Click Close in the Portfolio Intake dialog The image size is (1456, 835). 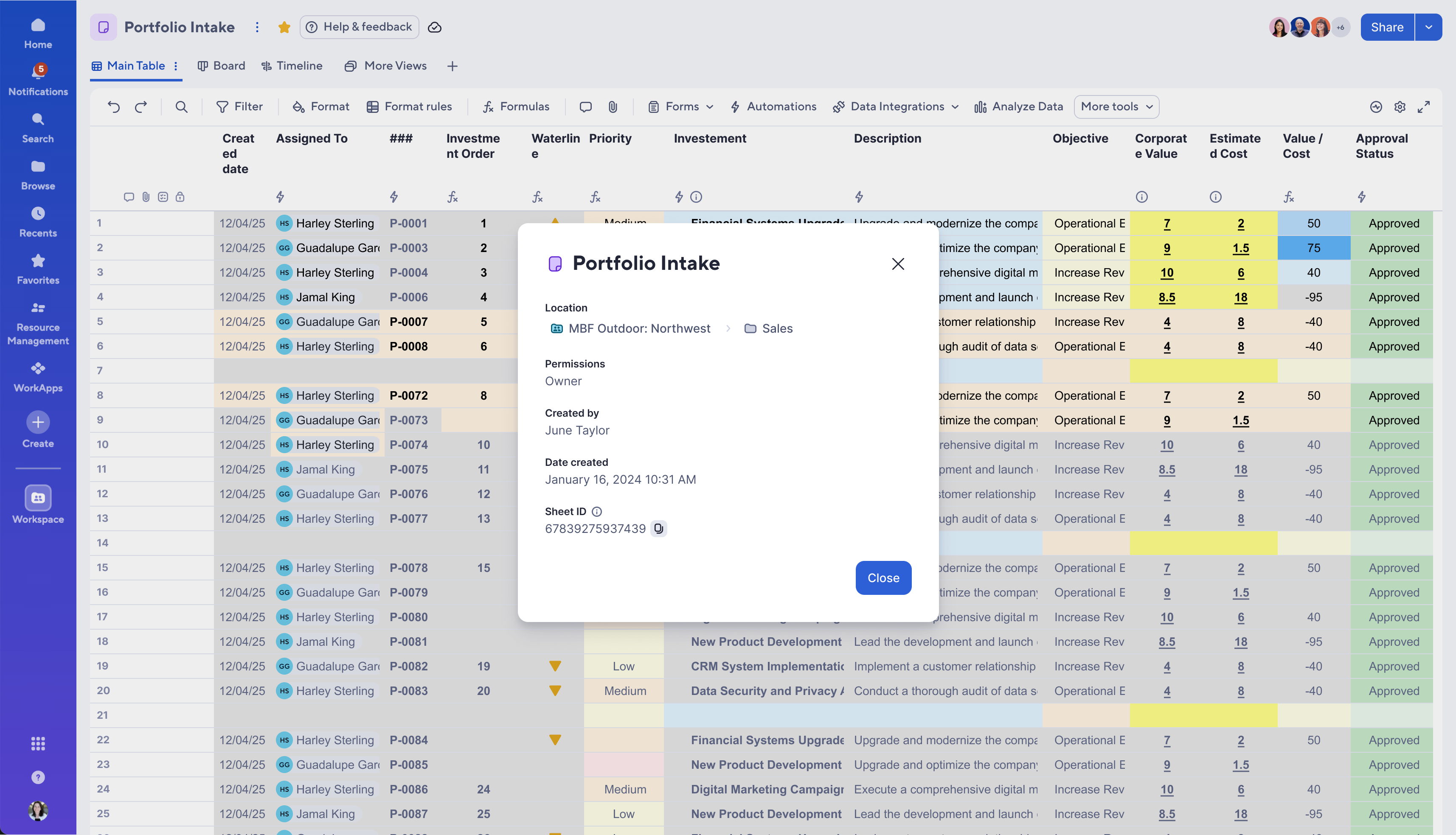pos(883,577)
